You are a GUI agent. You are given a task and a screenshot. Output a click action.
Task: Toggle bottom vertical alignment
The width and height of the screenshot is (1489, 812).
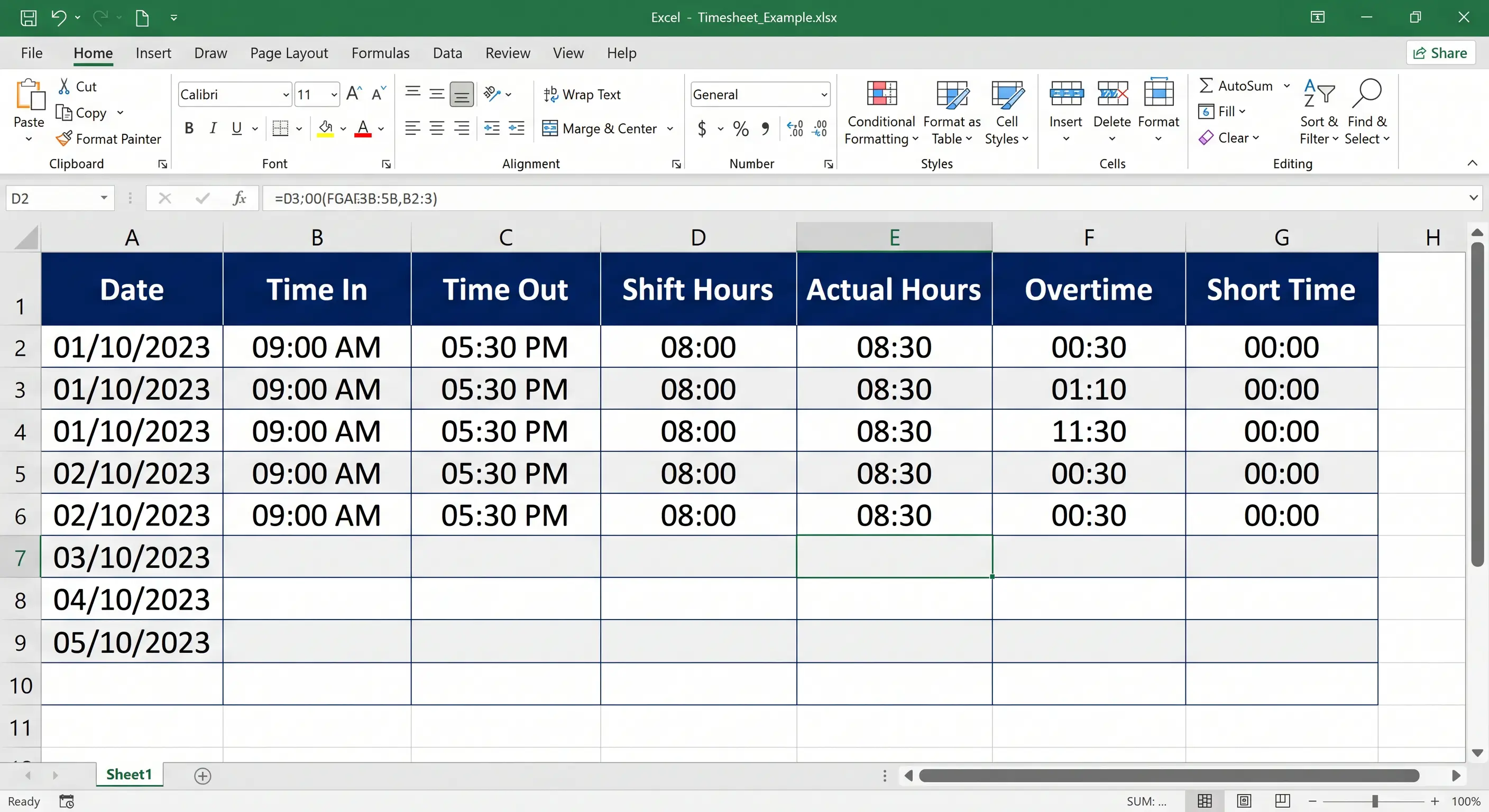point(461,94)
